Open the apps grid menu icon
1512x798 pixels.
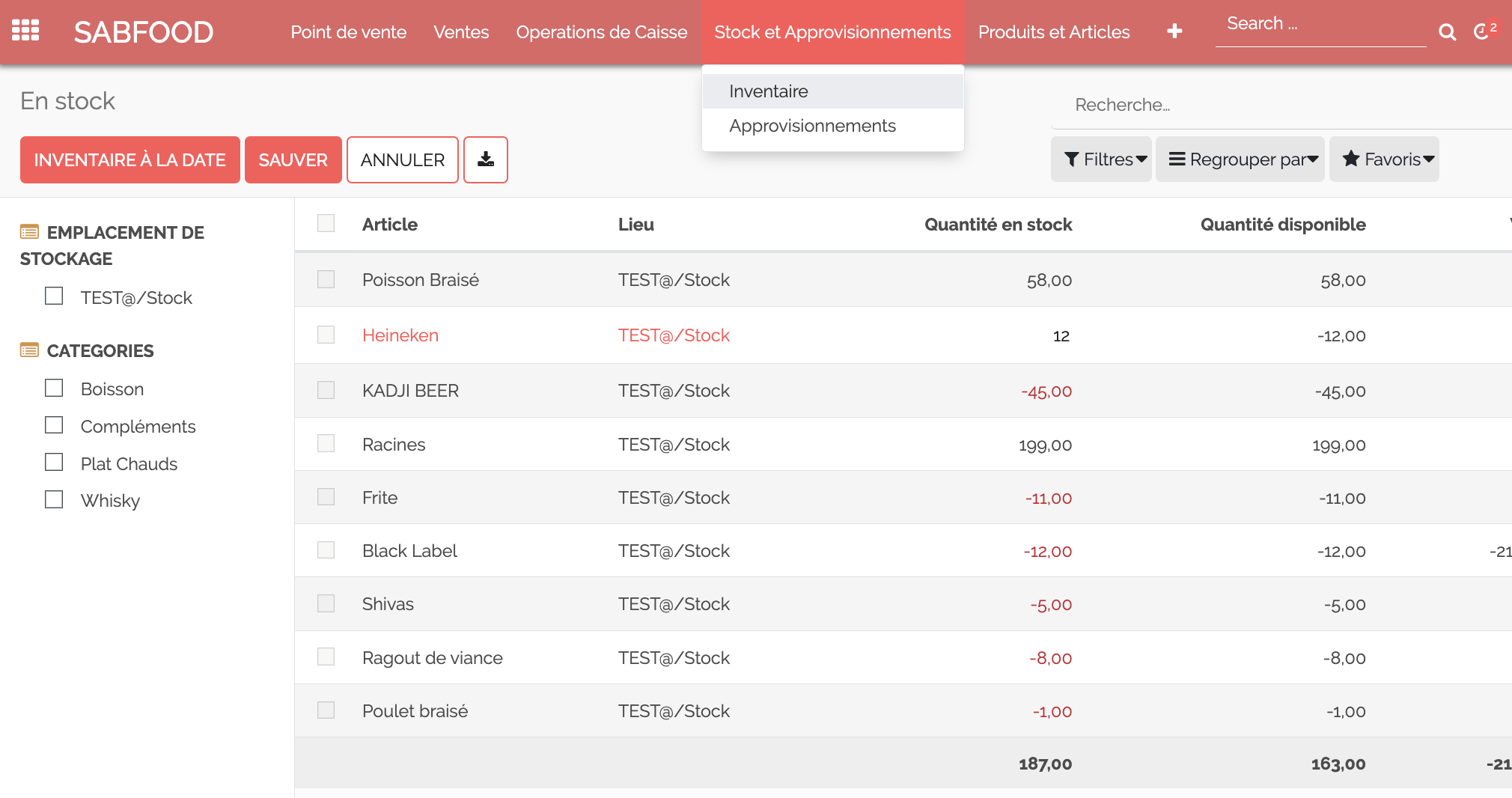[25, 31]
